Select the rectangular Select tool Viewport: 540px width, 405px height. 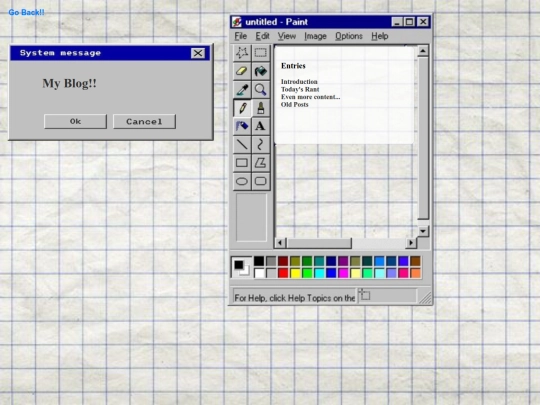coord(260,53)
